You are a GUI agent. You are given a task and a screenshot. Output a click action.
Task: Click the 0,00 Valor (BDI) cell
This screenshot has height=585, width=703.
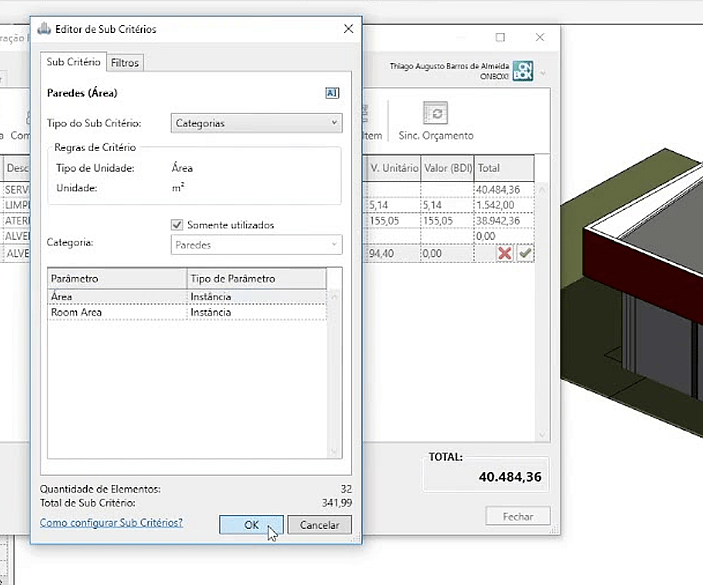447,253
